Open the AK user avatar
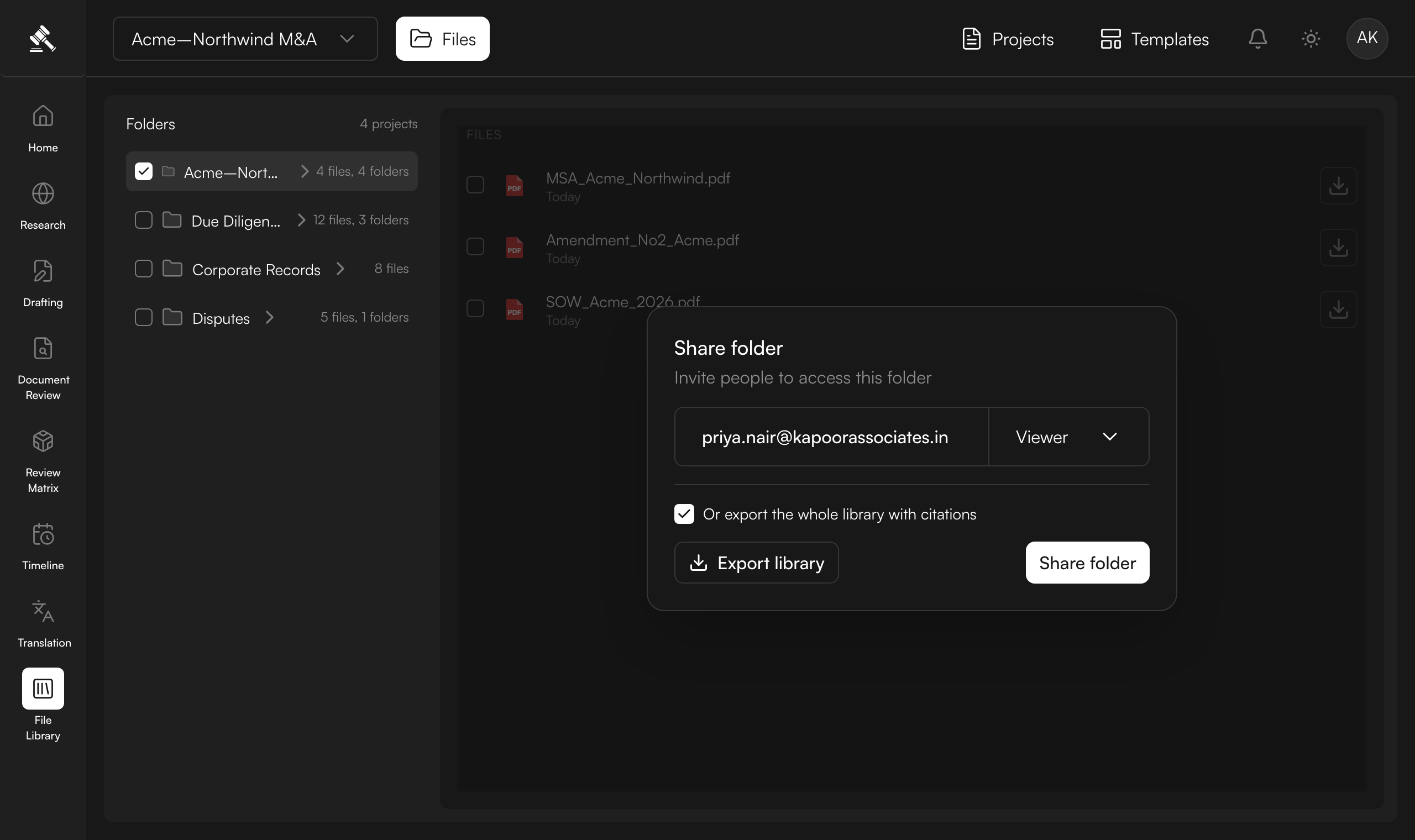This screenshot has width=1415, height=840. click(1367, 39)
